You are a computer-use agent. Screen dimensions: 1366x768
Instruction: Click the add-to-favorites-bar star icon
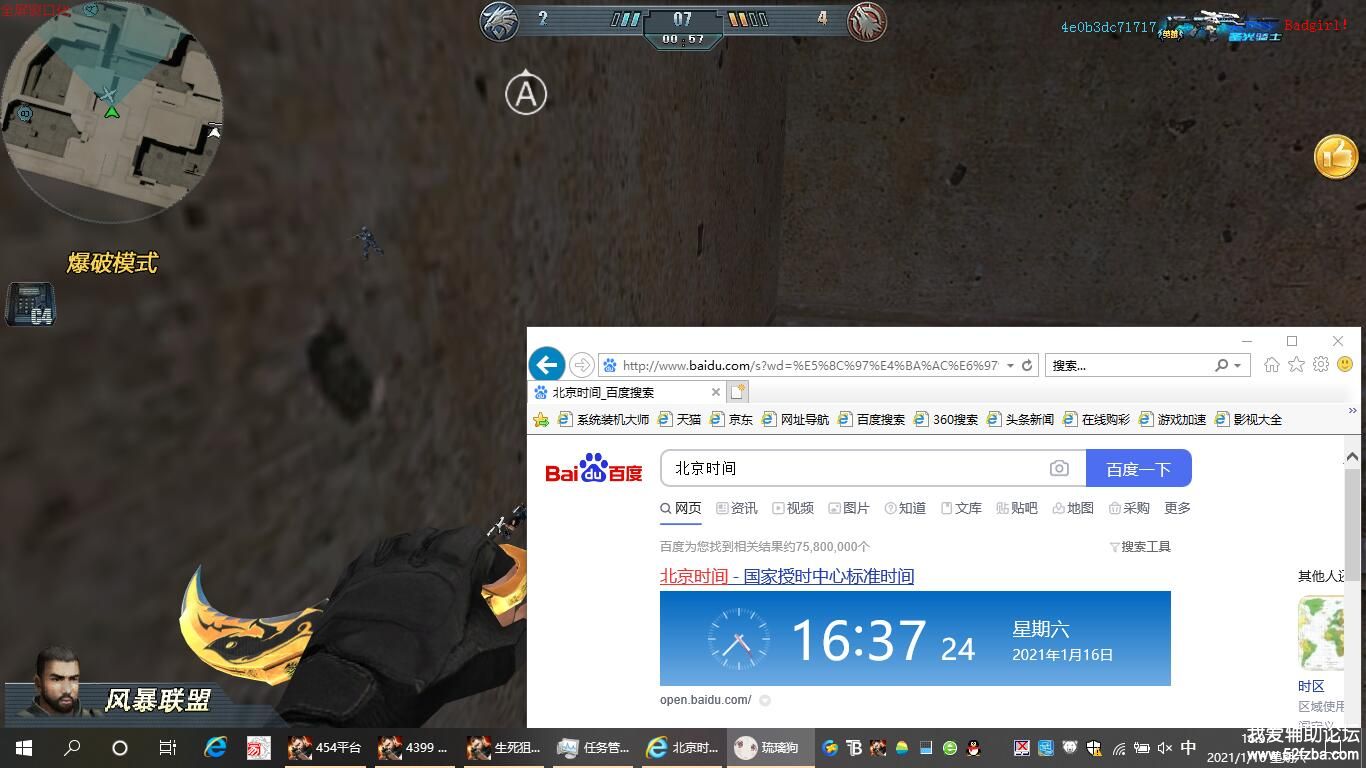(x=541, y=420)
